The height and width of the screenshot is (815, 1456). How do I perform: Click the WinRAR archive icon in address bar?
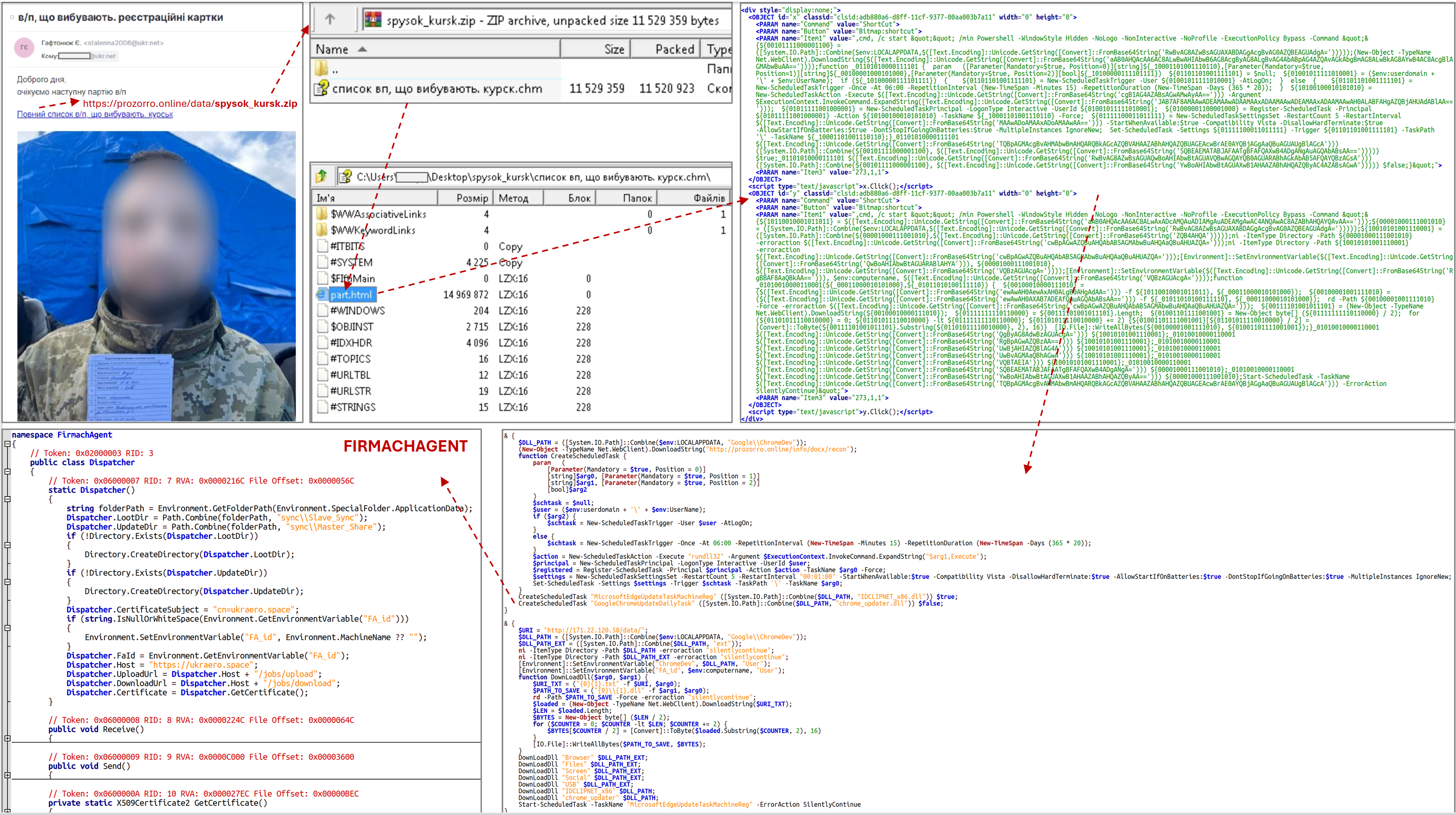pyautogui.click(x=373, y=20)
